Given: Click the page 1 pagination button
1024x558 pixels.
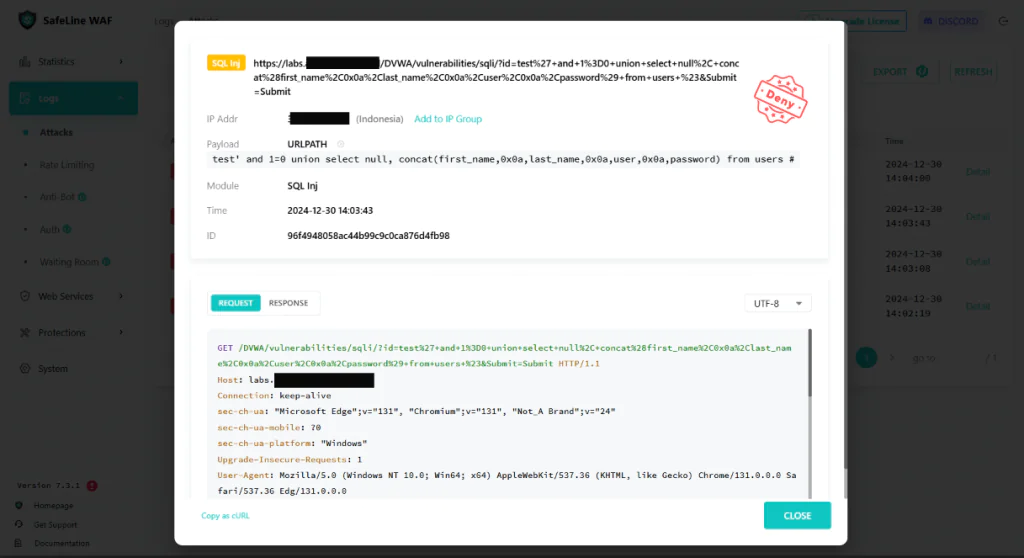Looking at the screenshot, I should click(867, 357).
